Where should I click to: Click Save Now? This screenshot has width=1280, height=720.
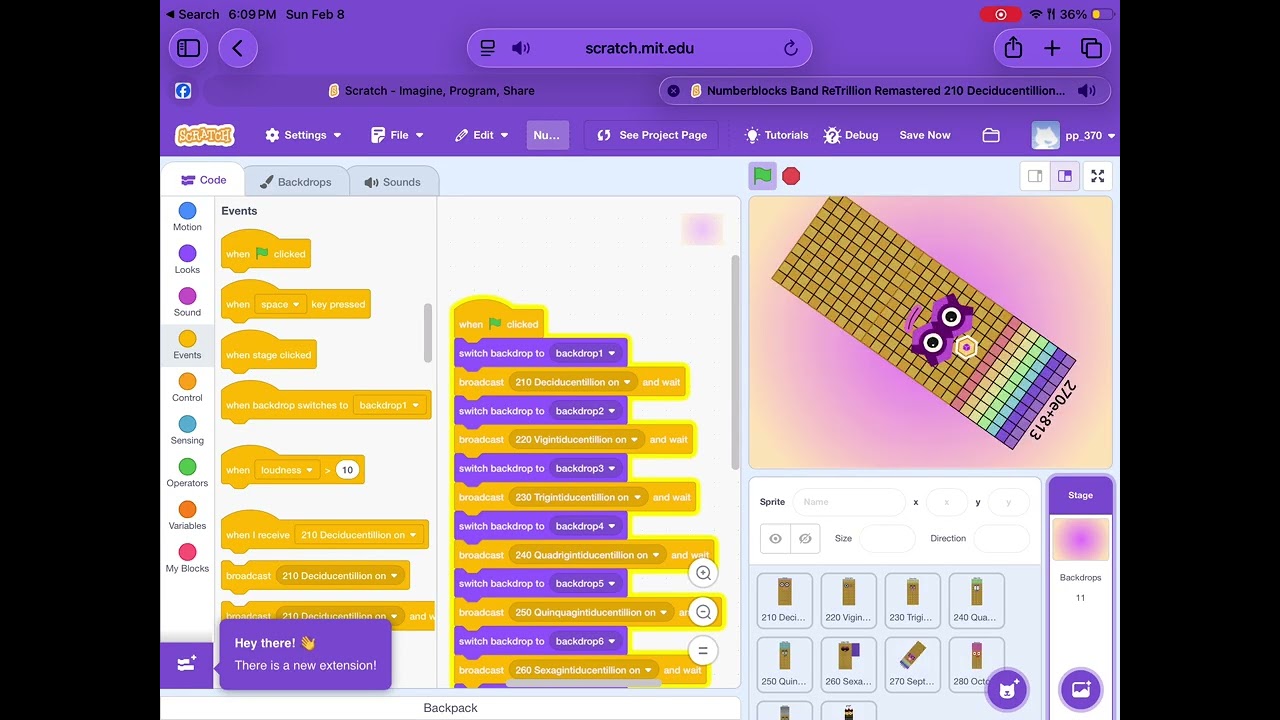pos(925,135)
